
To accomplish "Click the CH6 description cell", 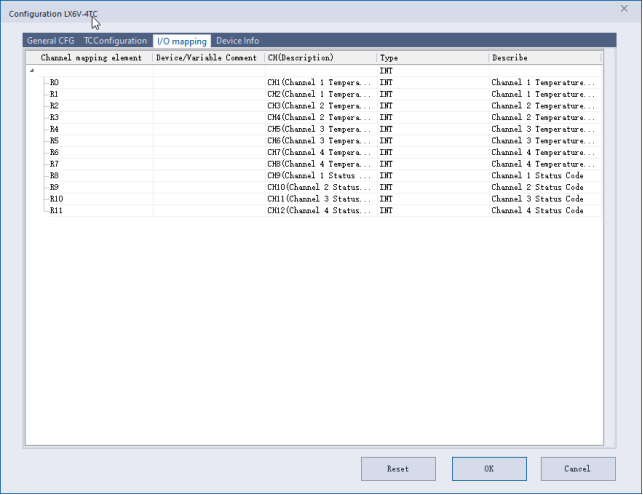I will coord(321,141).
